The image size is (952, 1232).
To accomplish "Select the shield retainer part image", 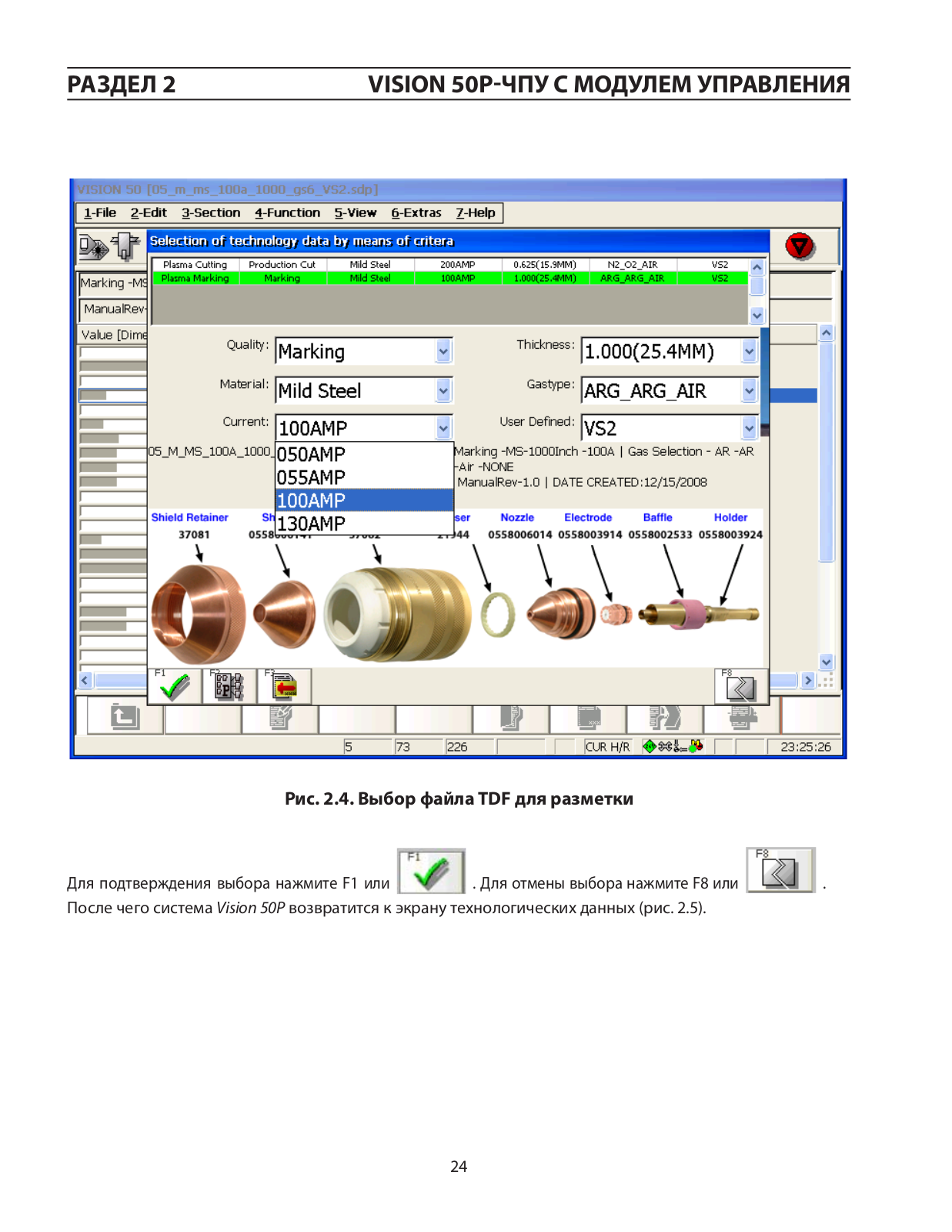I will [199, 614].
